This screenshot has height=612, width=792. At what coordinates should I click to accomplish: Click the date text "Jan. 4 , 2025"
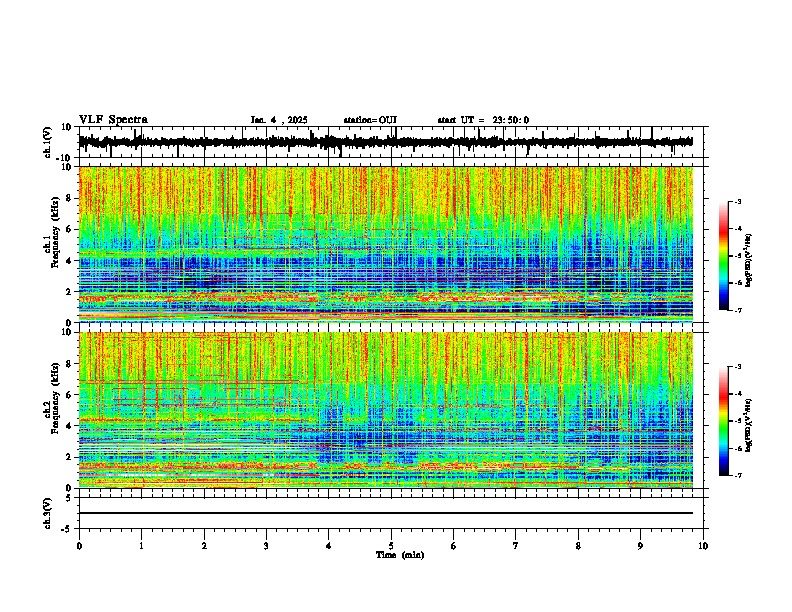pyautogui.click(x=279, y=120)
